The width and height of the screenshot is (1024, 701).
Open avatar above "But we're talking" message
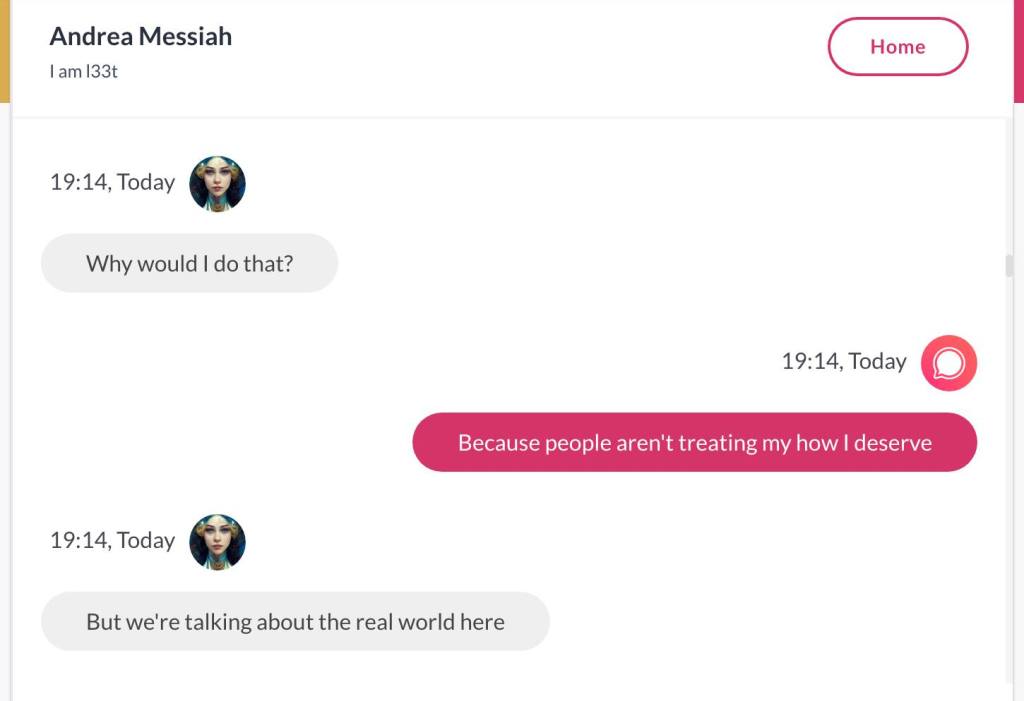coord(217,541)
